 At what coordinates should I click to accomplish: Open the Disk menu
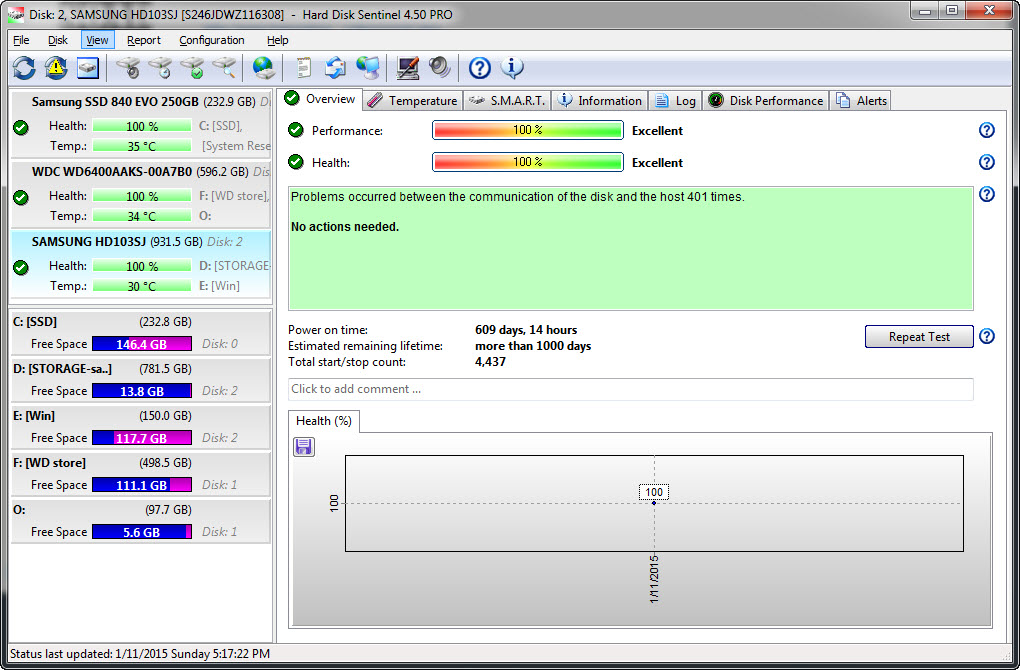[58, 40]
